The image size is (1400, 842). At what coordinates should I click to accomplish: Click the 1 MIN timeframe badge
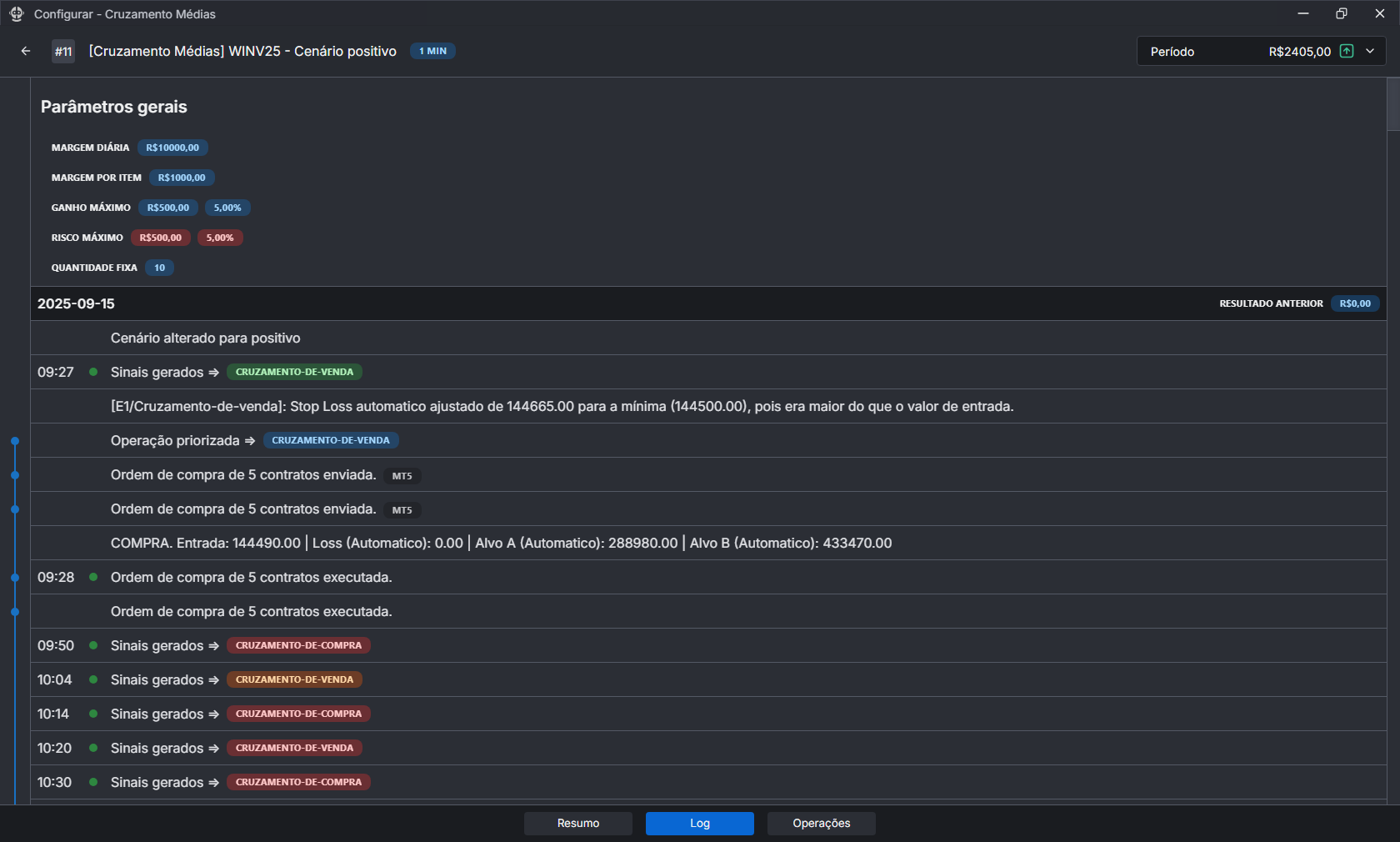click(x=432, y=51)
